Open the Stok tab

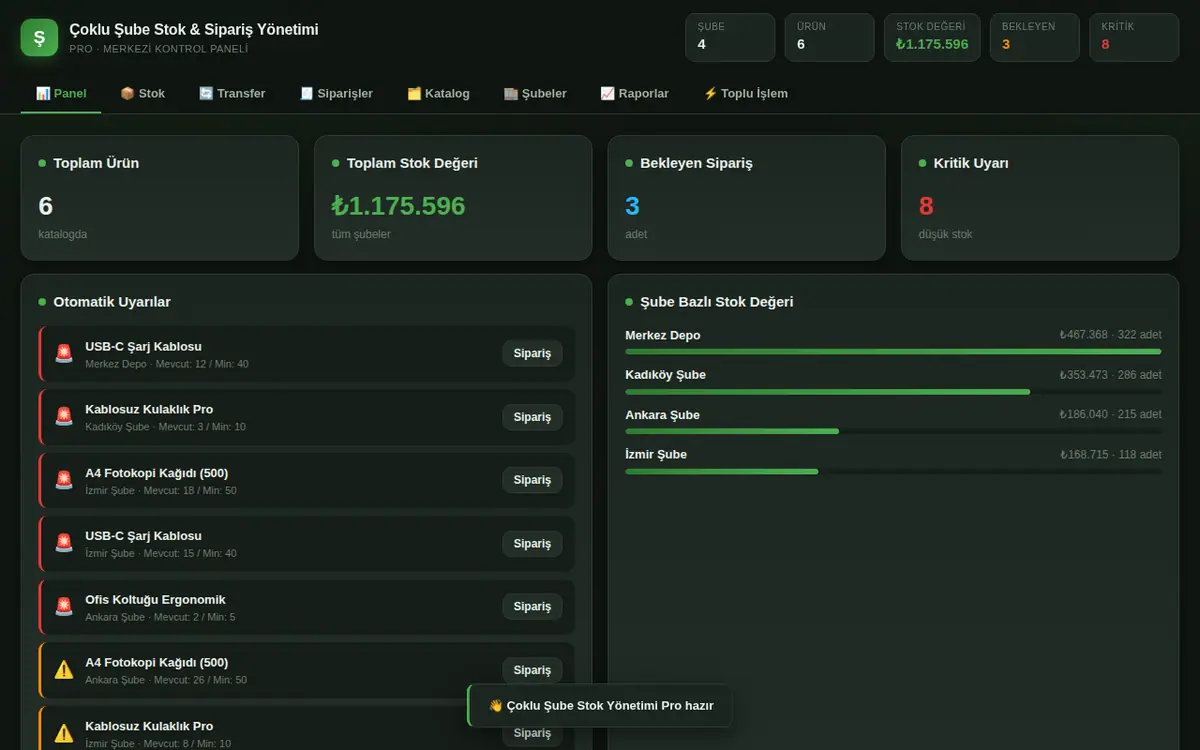pyautogui.click(x=142, y=93)
